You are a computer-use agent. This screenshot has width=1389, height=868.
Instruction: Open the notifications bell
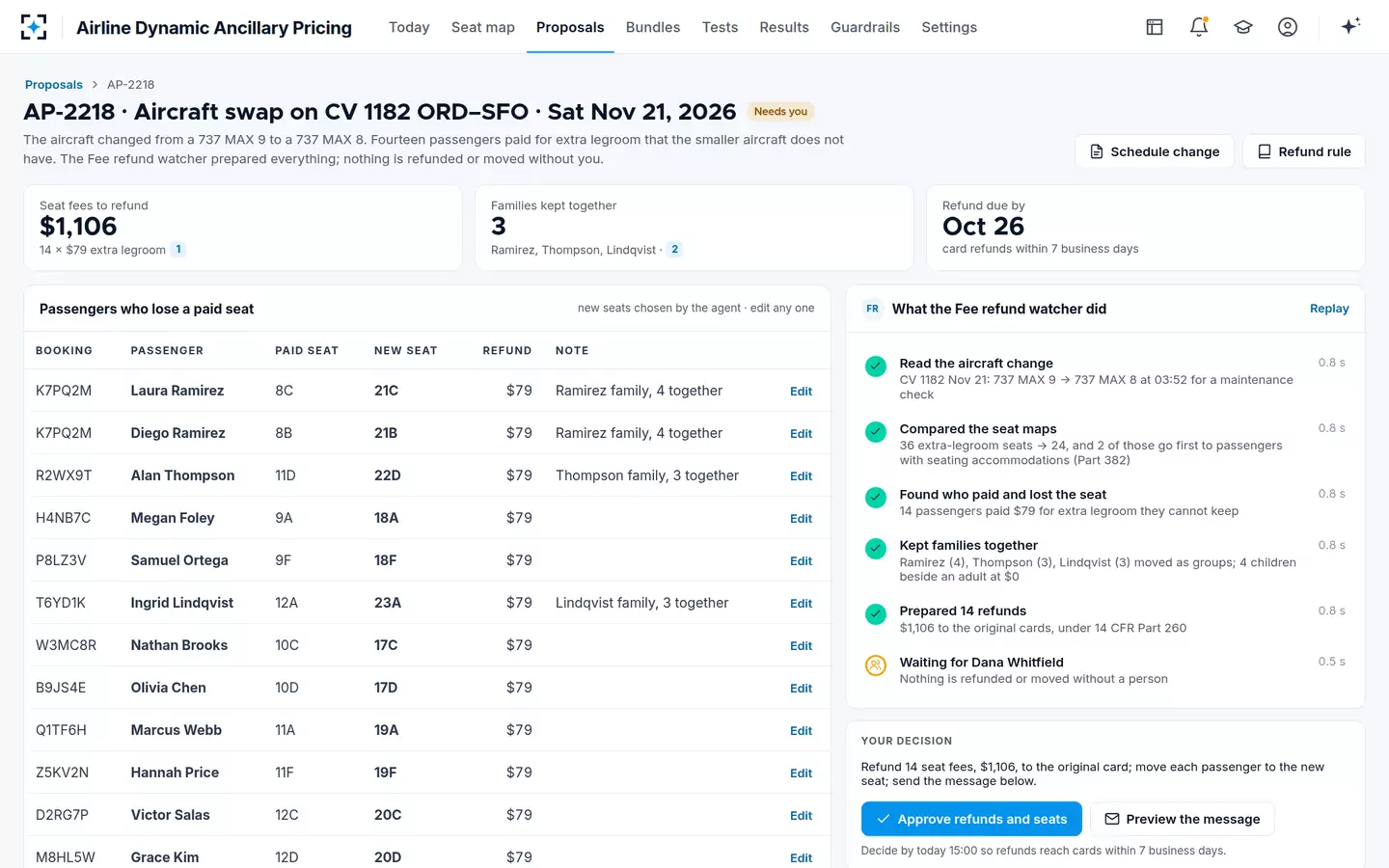(1199, 27)
